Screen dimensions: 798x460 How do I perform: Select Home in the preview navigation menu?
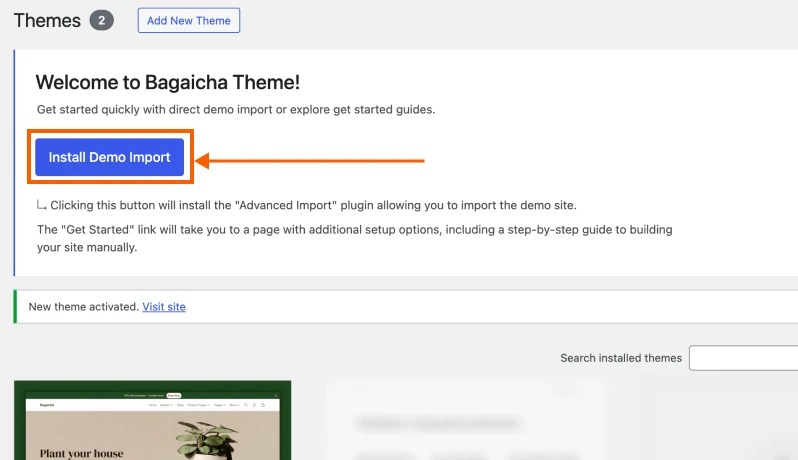pyautogui.click(x=152, y=405)
